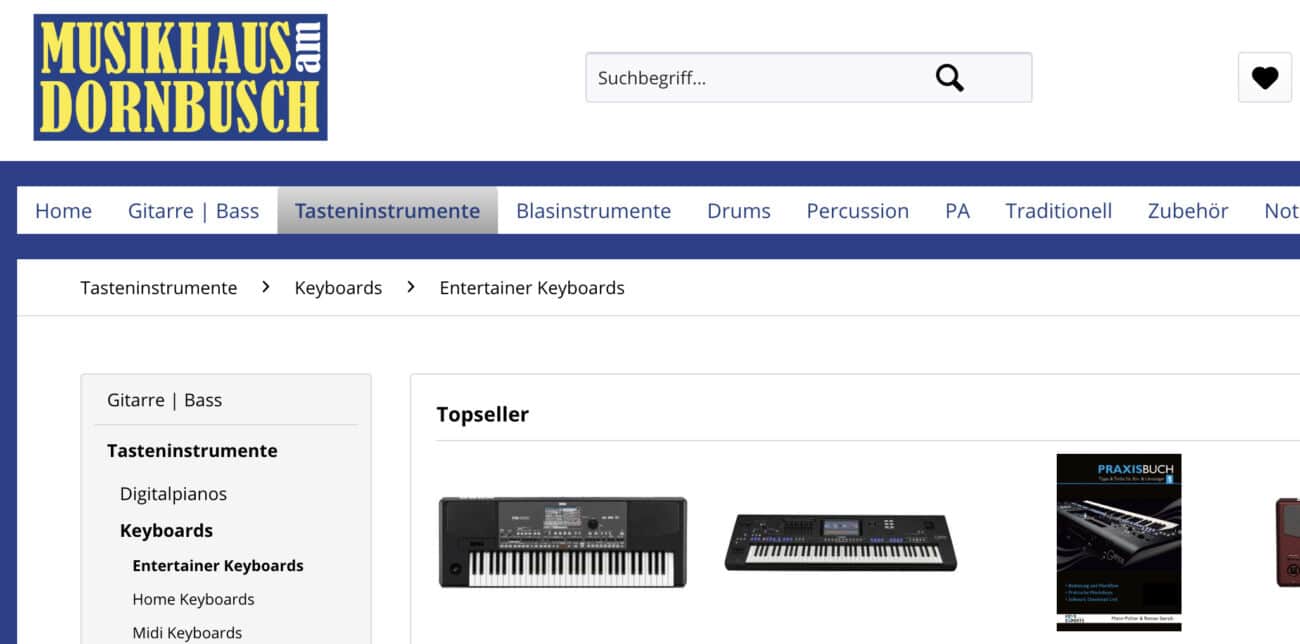Click the Keyboards breadcrumb link
This screenshot has height=644, width=1300.
point(338,288)
